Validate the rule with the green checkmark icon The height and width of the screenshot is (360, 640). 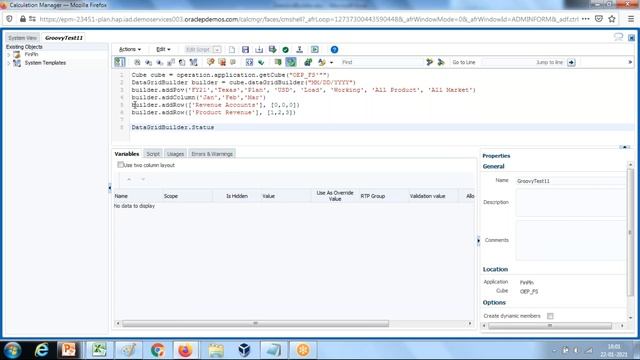[x=286, y=50]
